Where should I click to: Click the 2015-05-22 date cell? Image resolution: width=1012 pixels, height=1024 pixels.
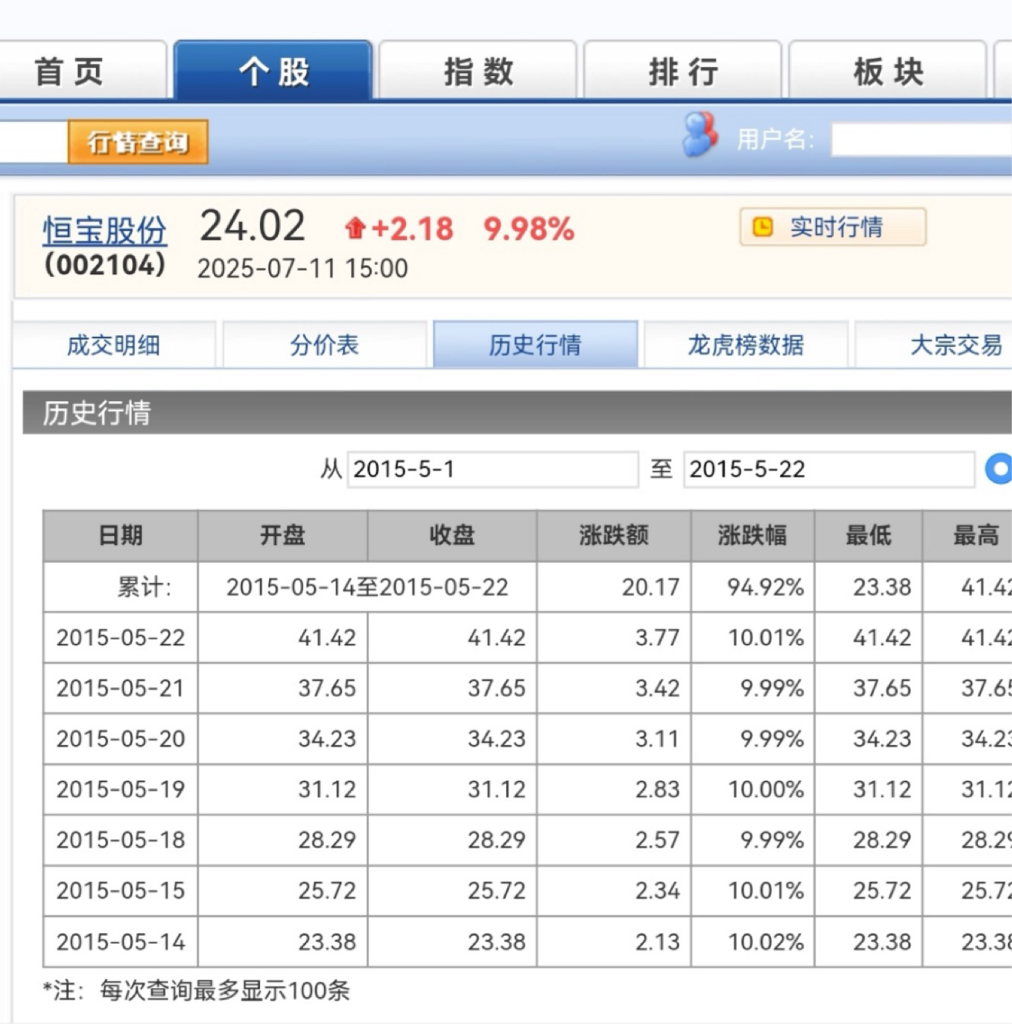click(121, 637)
